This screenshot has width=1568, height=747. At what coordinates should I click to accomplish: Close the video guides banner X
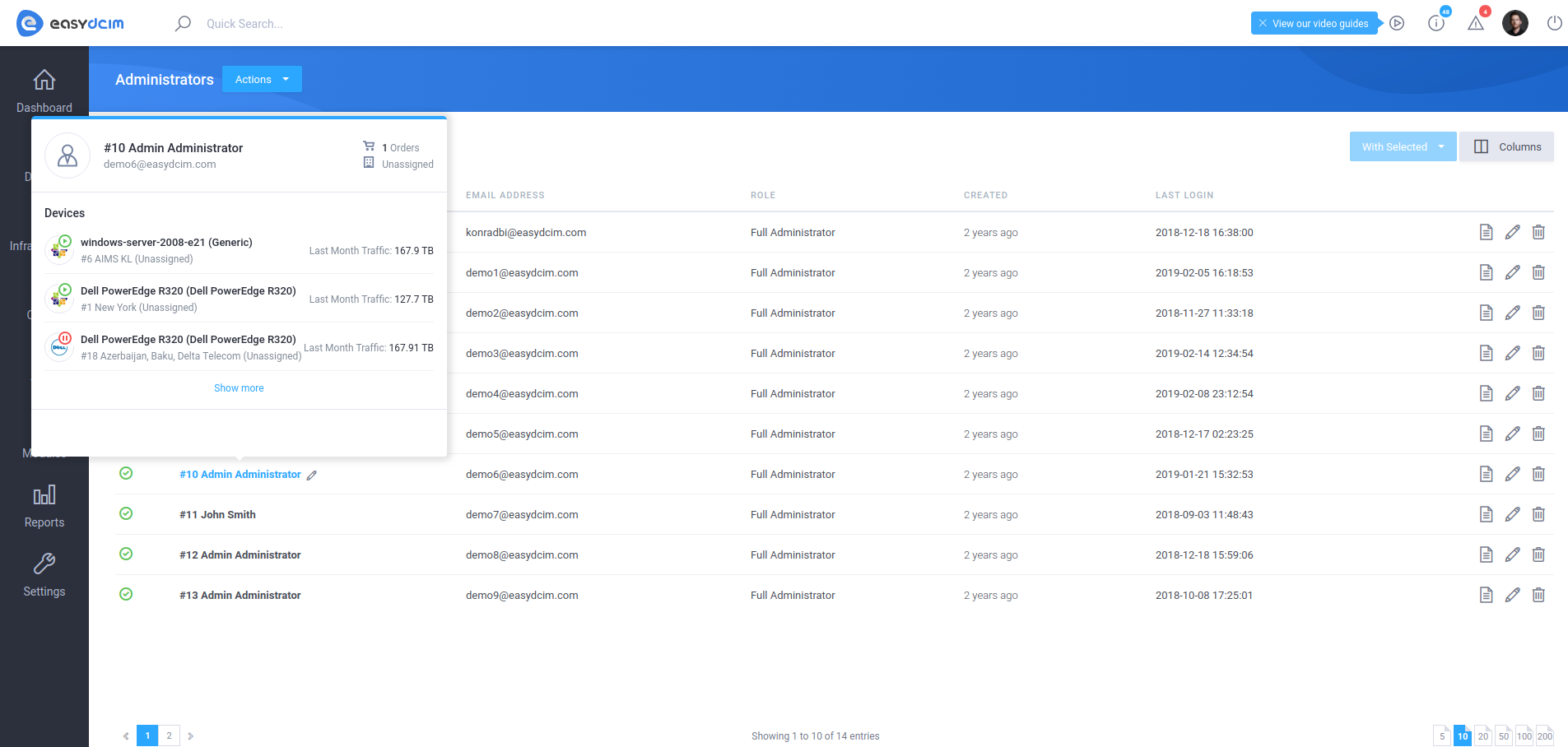tap(1263, 23)
